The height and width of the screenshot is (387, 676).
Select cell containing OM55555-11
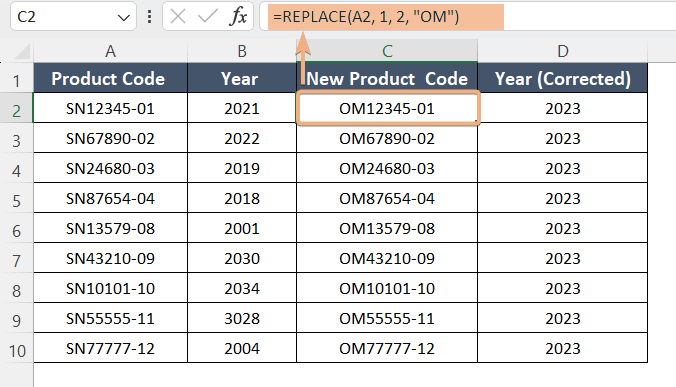pyautogui.click(x=387, y=318)
